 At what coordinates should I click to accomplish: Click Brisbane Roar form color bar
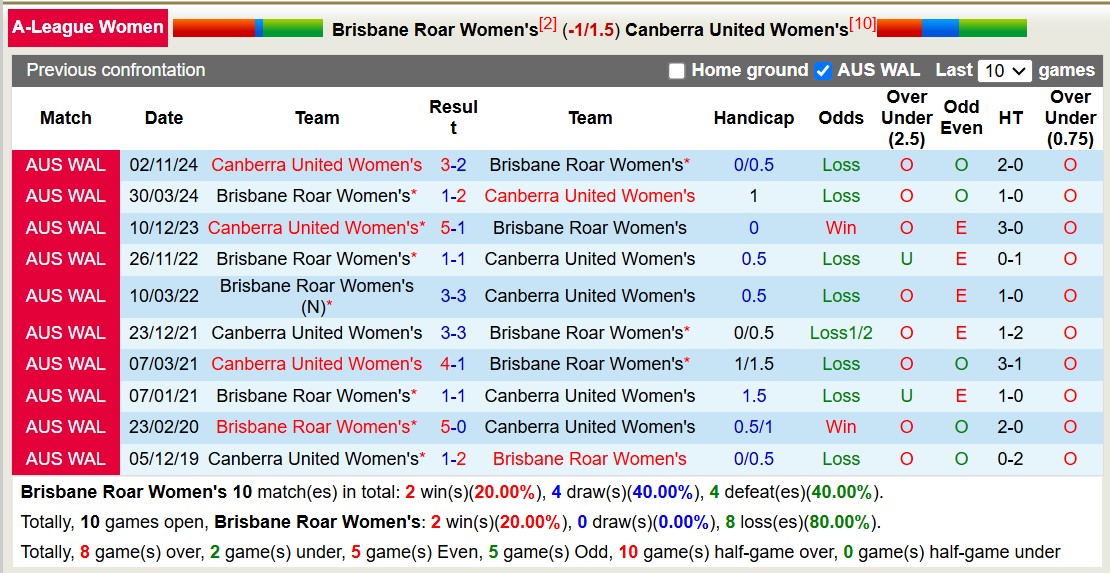point(248,28)
